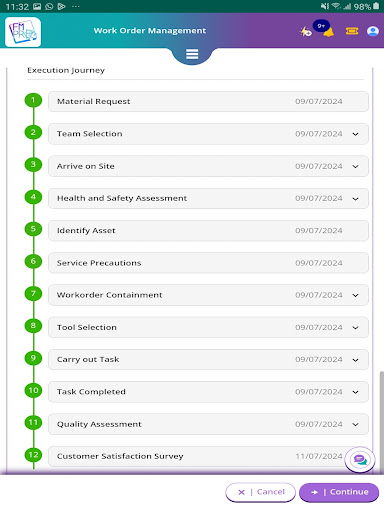Open the floating chat bubble icon
Viewport: 384px width, 512px height.
pos(360,460)
